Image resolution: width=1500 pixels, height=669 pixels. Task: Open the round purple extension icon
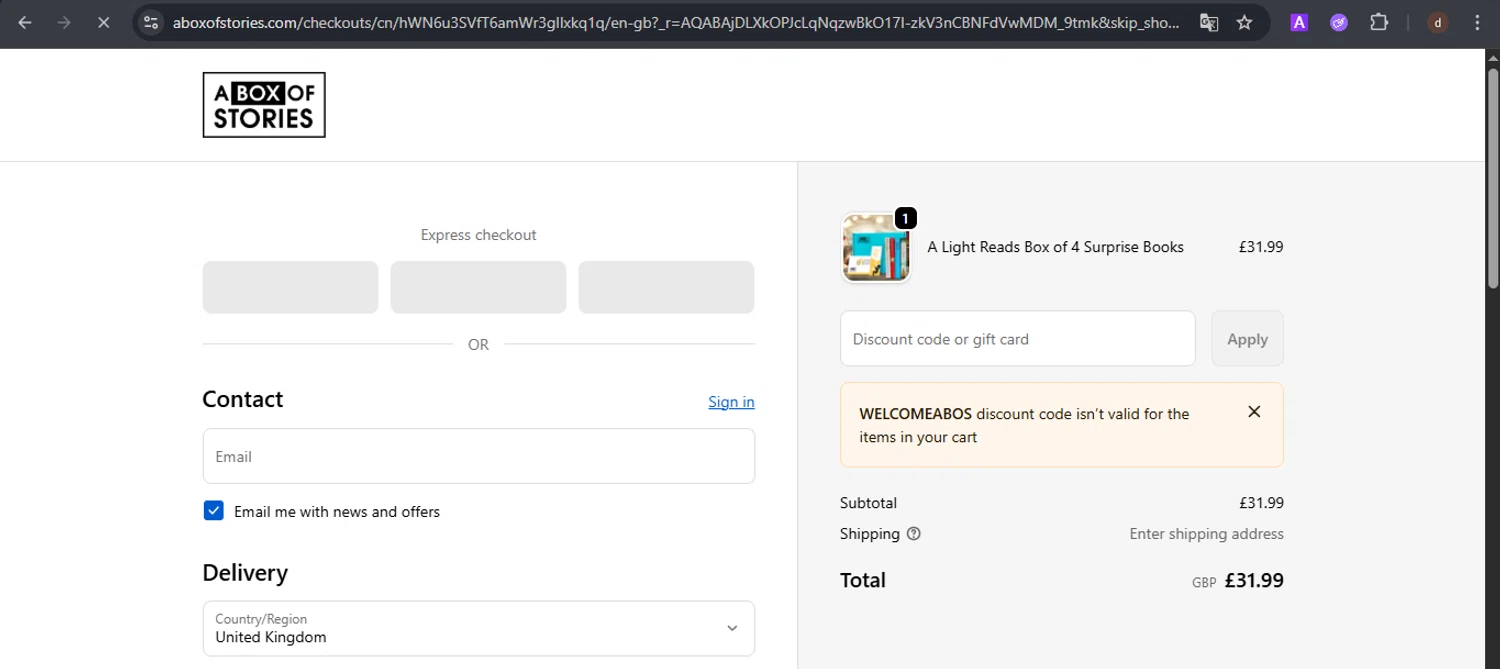(1339, 22)
